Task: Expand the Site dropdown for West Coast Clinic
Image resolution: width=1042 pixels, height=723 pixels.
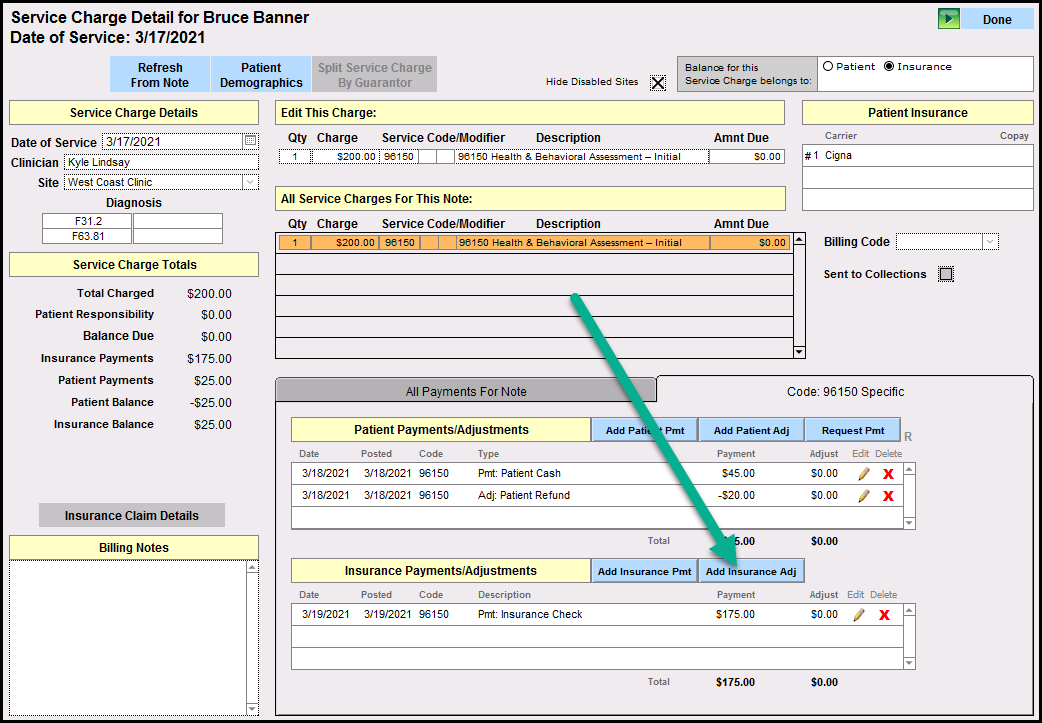Action: point(250,182)
